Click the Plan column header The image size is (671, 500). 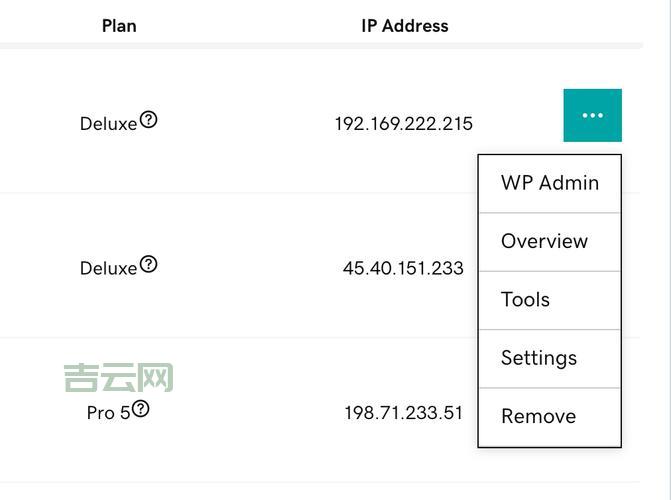(x=119, y=26)
